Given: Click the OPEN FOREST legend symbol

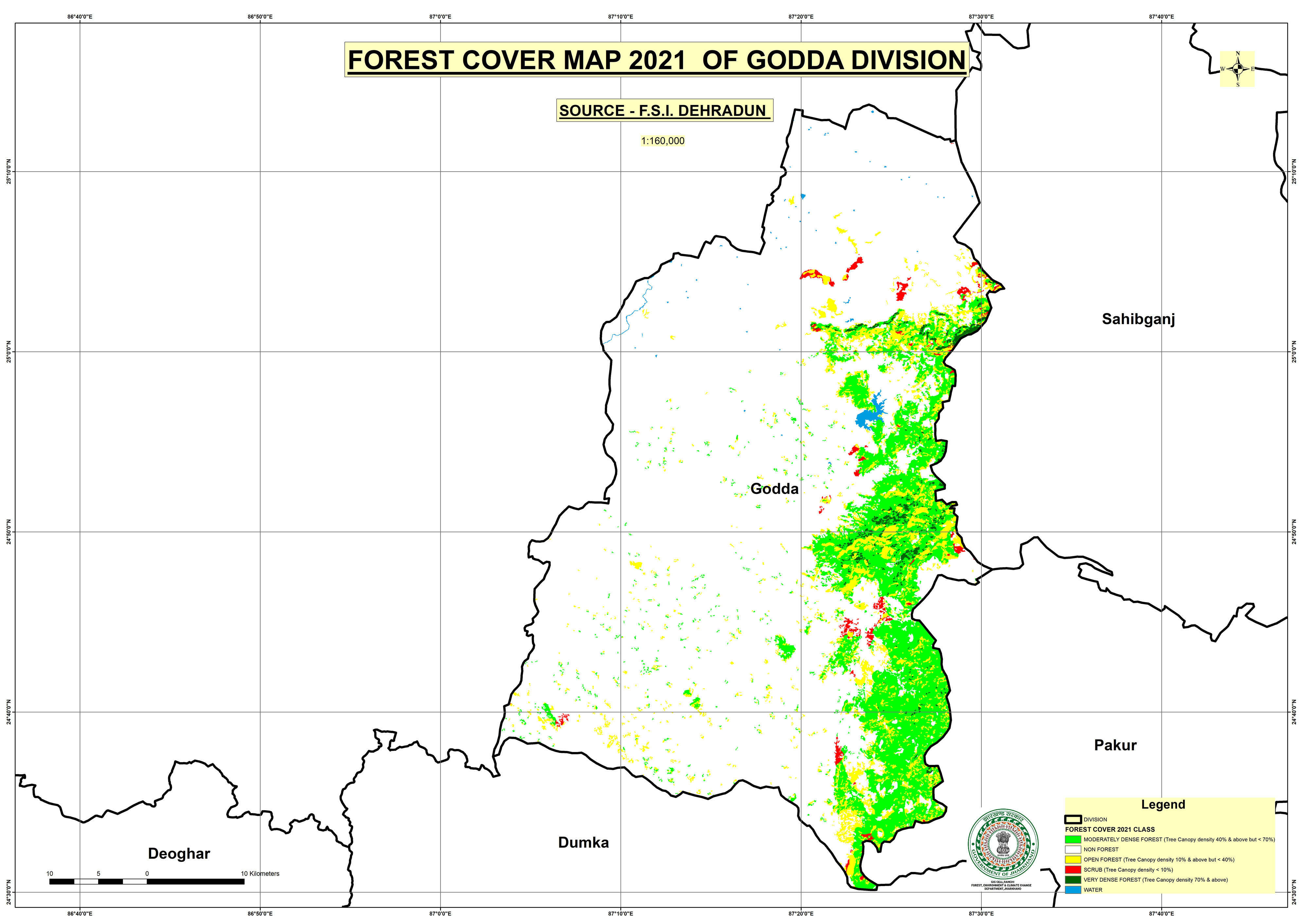Looking at the screenshot, I should [1073, 860].
